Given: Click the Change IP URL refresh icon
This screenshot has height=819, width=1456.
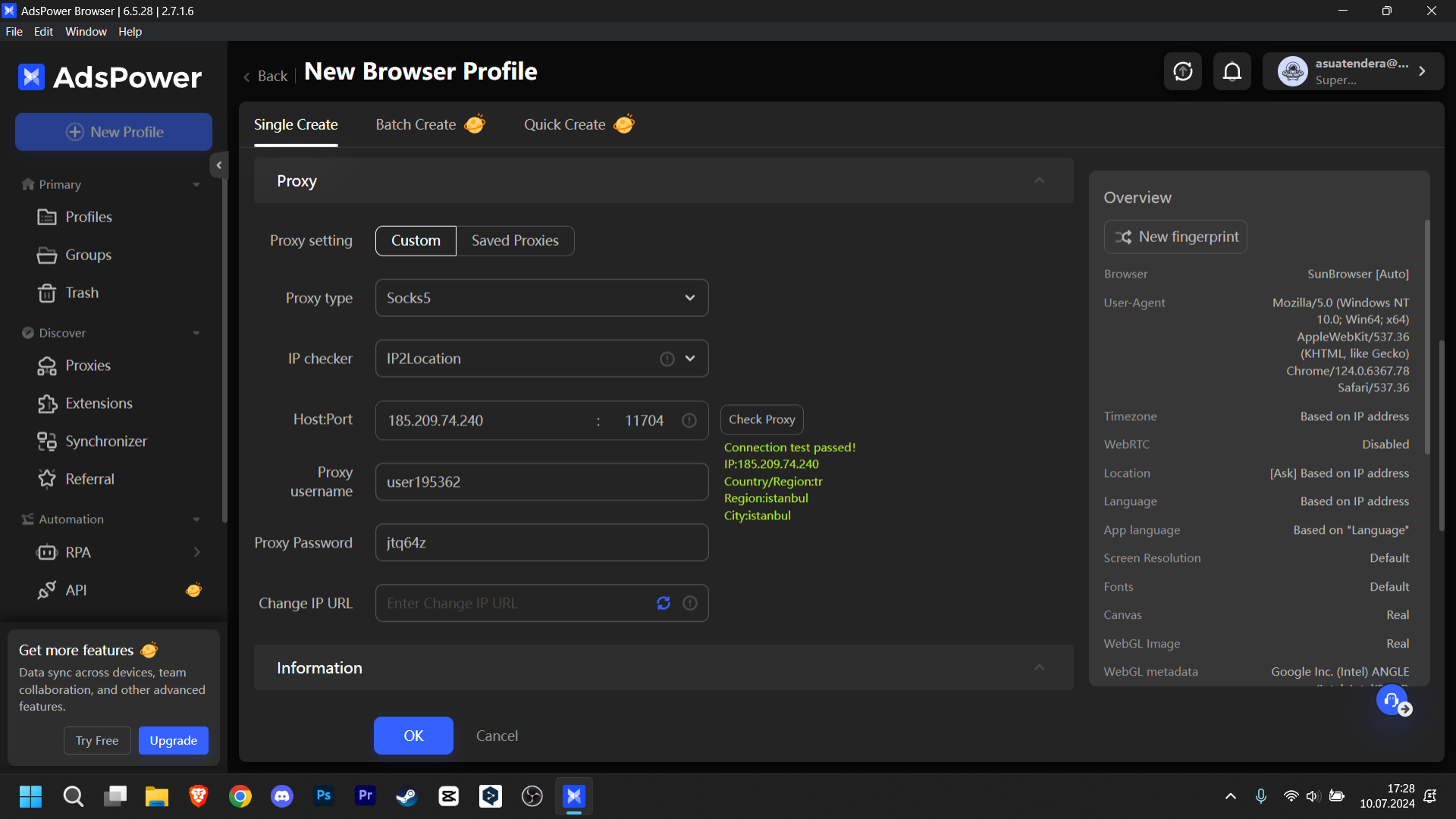Looking at the screenshot, I should click(664, 604).
